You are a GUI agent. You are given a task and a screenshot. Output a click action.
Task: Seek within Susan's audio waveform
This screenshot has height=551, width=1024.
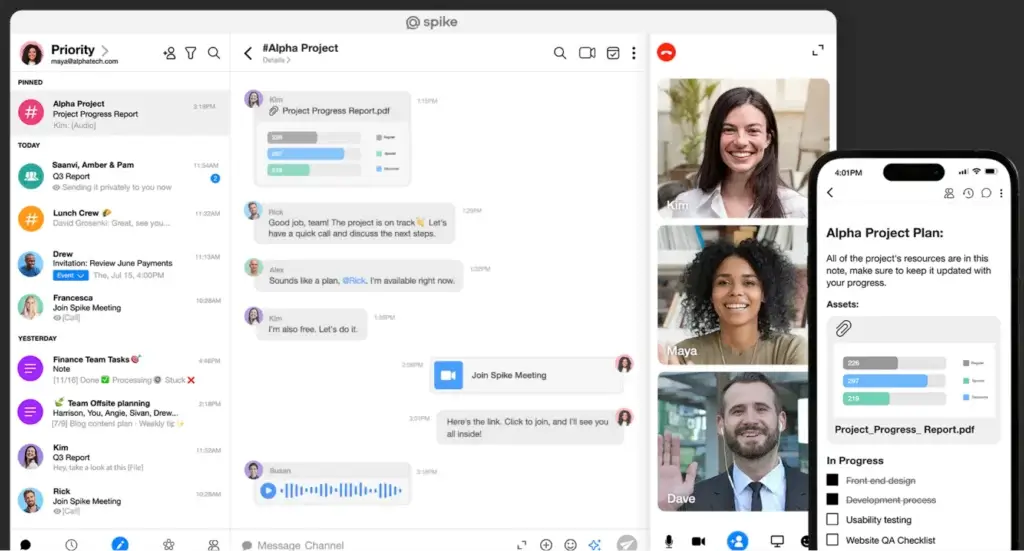340,490
